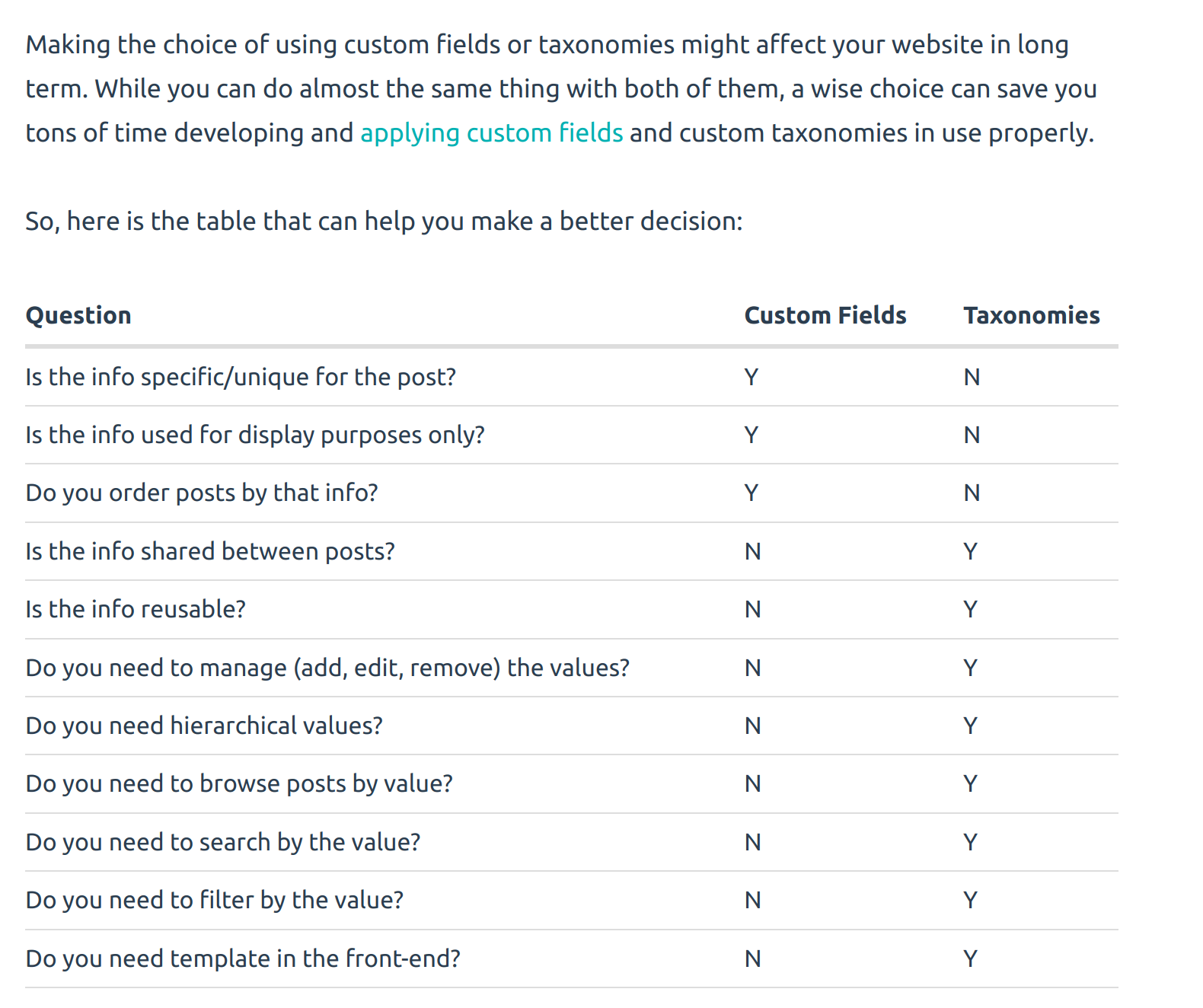Image resolution: width=1203 pixels, height=1008 pixels.
Task: Click Custom Fields "N" in template front-end row
Action: (752, 959)
